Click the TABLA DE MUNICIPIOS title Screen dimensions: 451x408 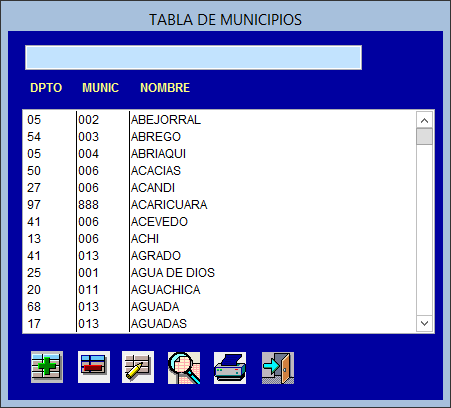pos(225,20)
